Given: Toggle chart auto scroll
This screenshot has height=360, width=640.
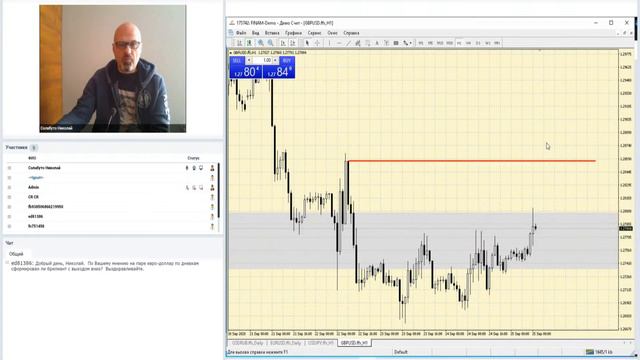Looking at the screenshot, I should point(283,43).
